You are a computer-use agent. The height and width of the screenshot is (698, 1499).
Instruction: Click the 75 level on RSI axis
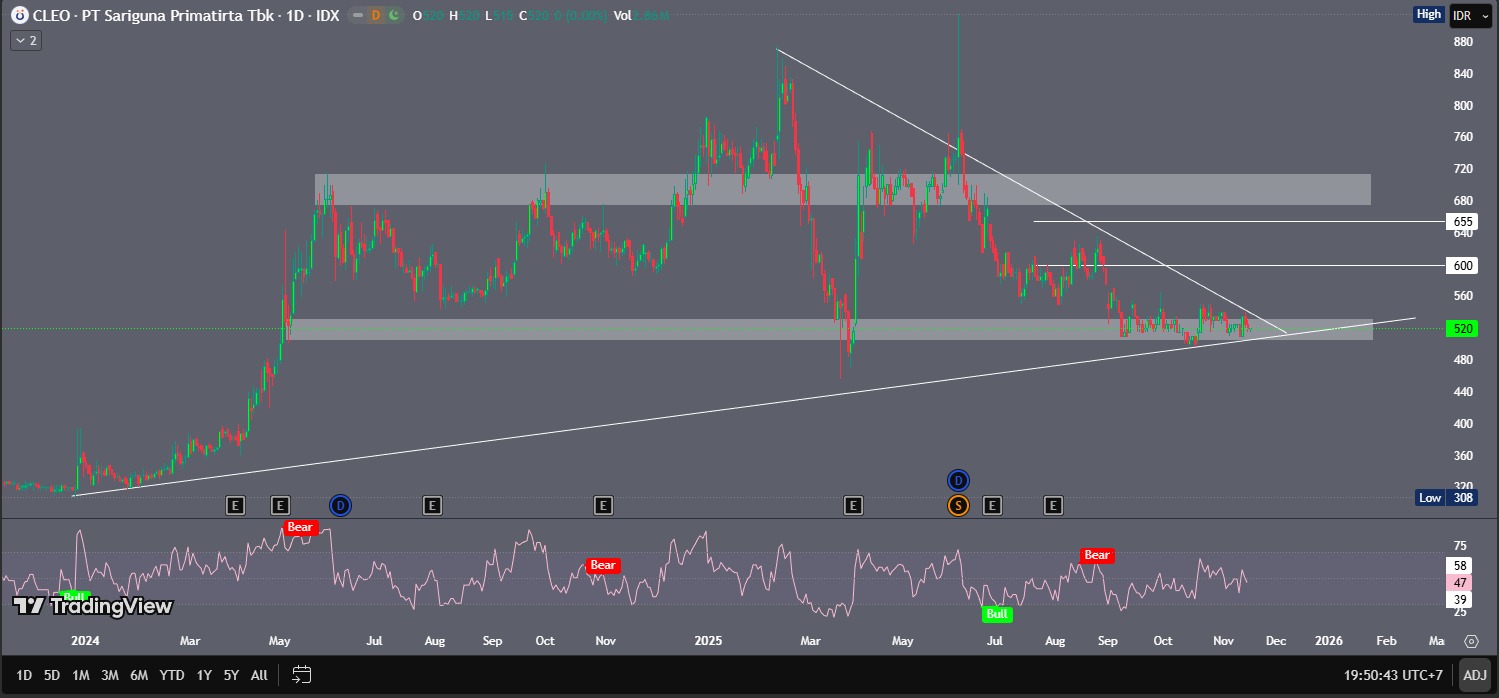coord(1460,545)
